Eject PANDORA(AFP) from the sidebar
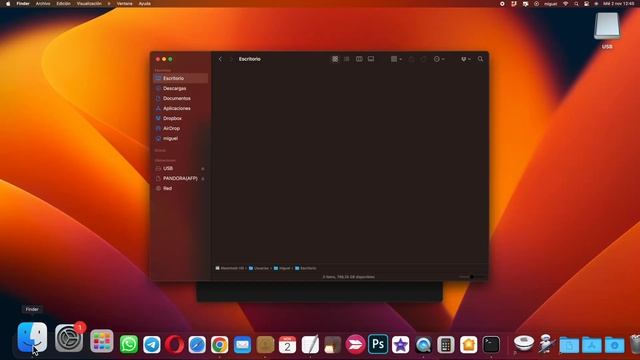 (203, 179)
